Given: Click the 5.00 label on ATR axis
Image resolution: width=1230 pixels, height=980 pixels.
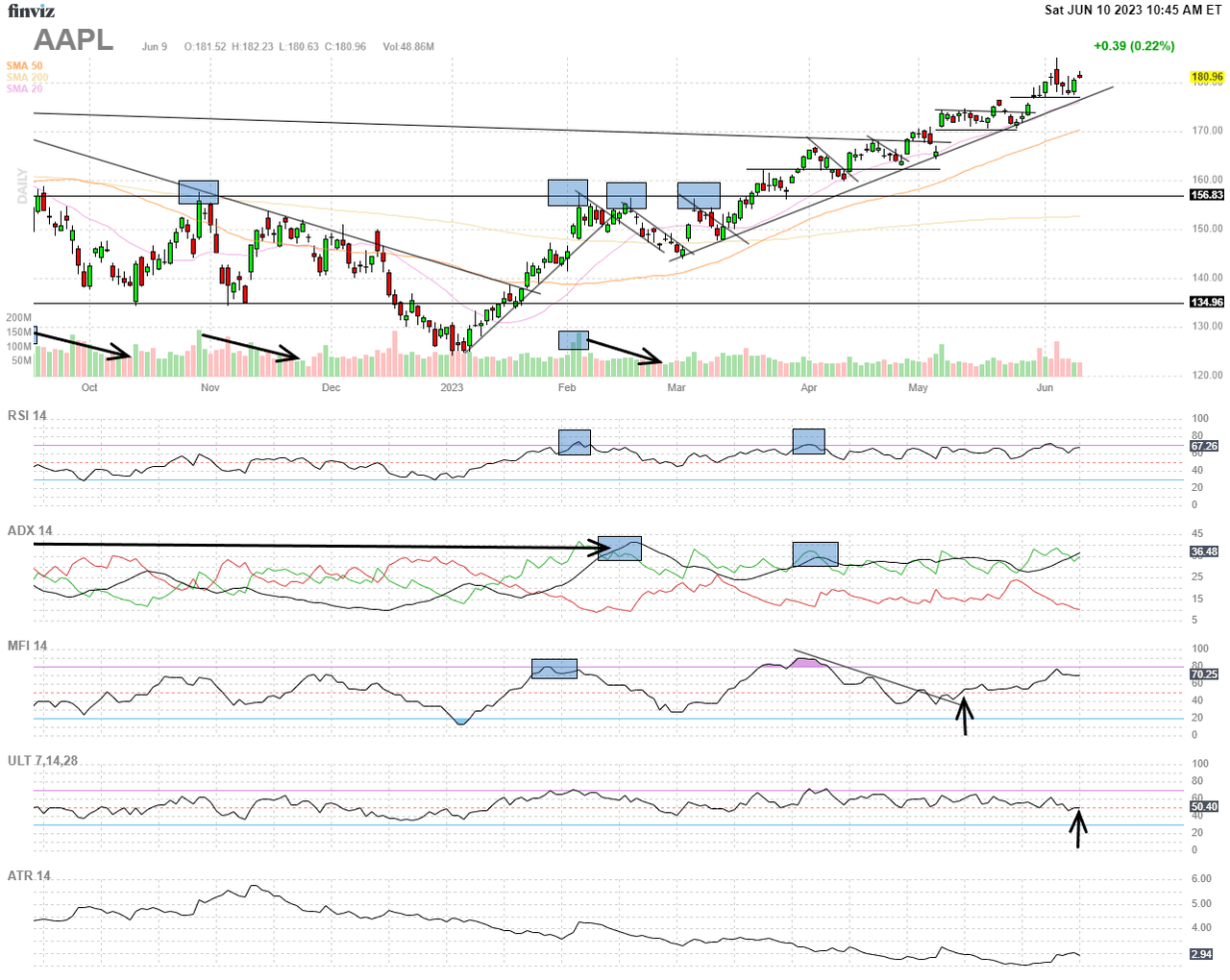Looking at the screenshot, I should (x=1201, y=904).
